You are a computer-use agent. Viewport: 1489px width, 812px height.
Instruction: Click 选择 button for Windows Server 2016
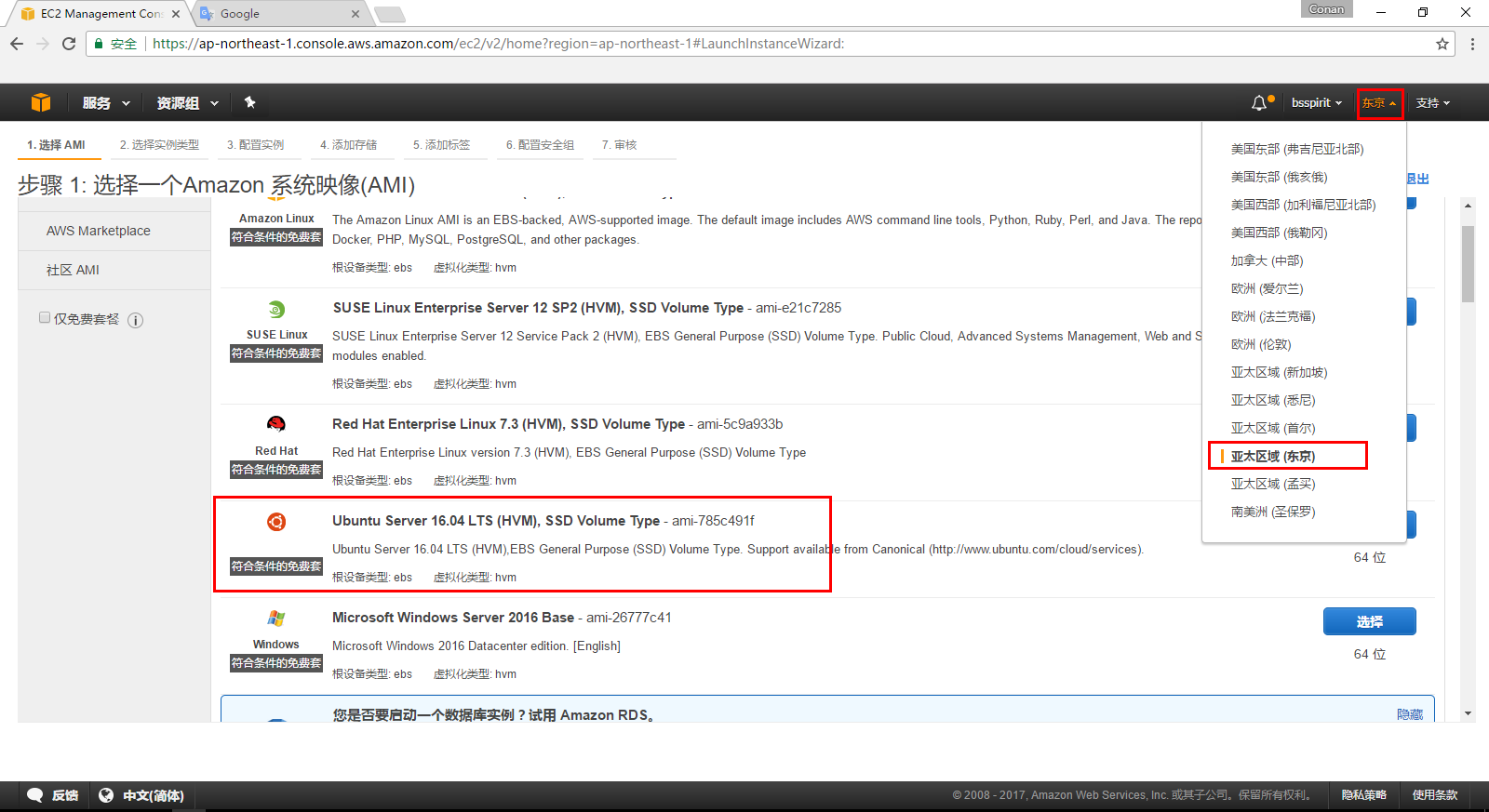coord(1370,621)
